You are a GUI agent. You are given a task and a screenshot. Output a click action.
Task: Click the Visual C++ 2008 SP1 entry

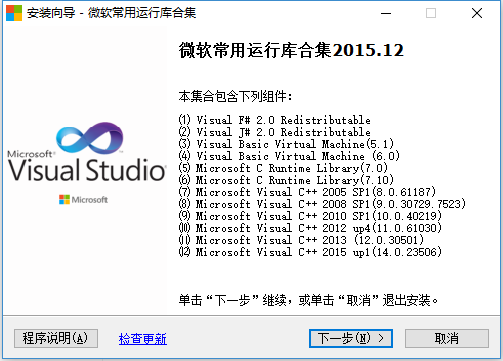(322, 204)
